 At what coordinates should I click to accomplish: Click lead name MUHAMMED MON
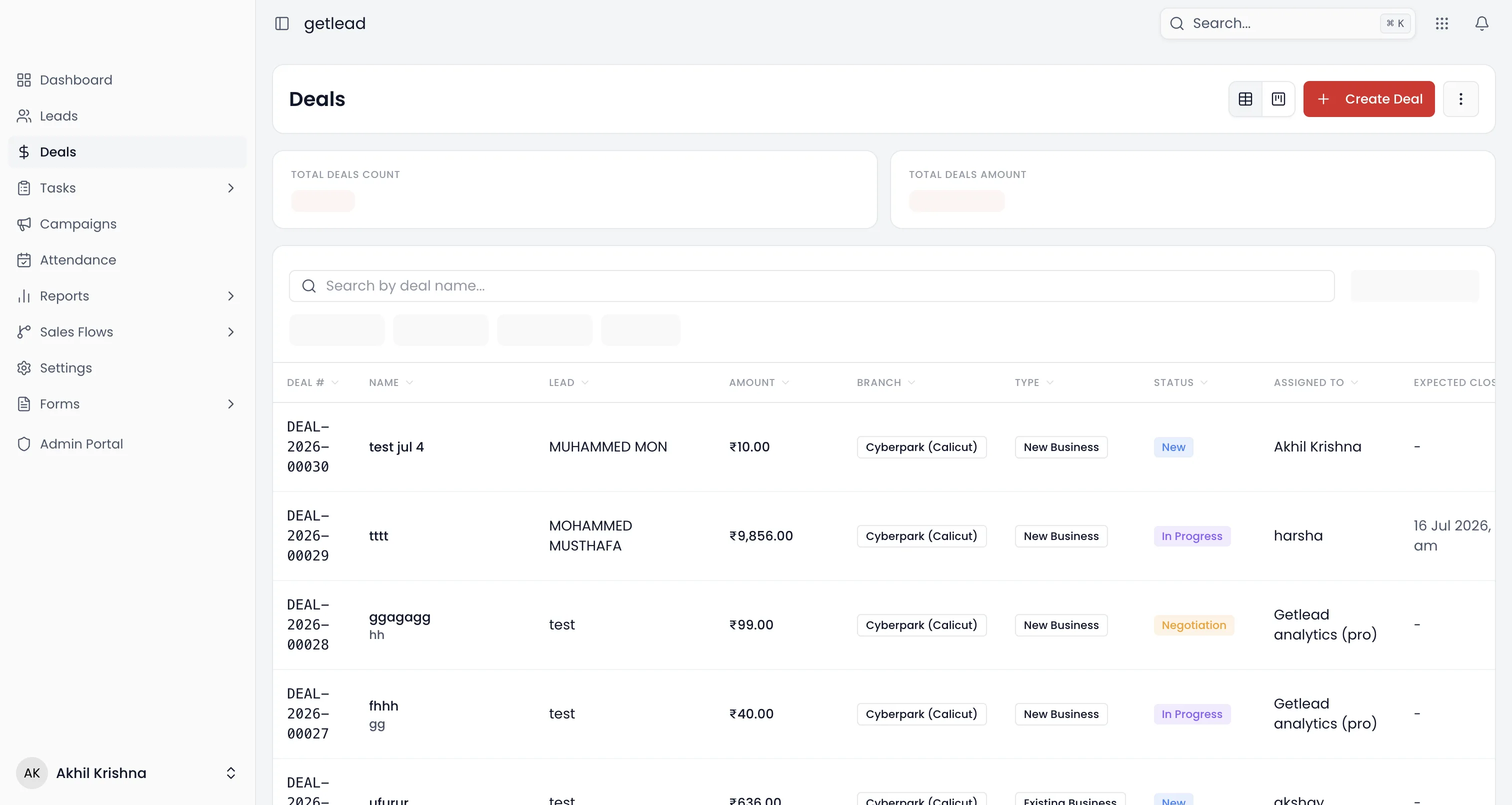tap(607, 447)
